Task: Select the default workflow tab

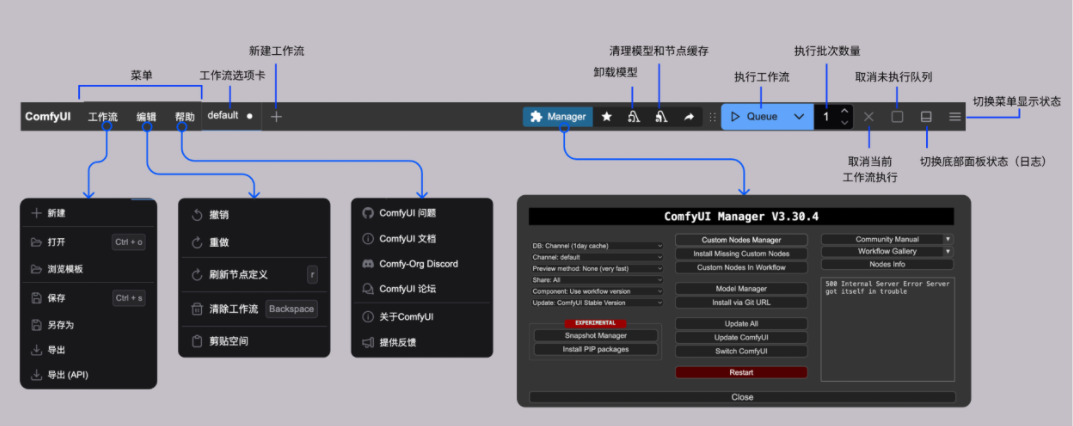Action: [231, 116]
